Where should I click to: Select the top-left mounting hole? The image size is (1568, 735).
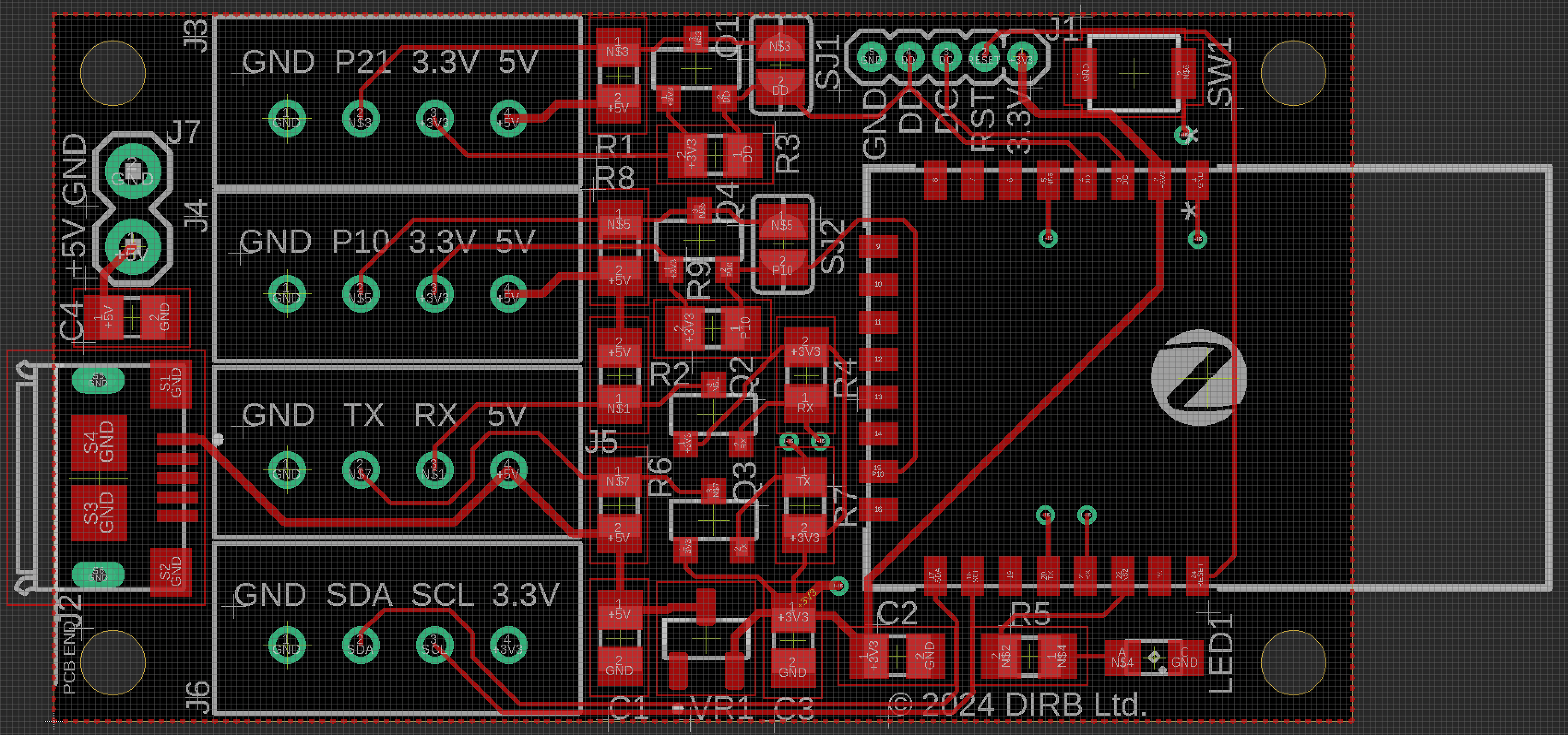(x=113, y=73)
